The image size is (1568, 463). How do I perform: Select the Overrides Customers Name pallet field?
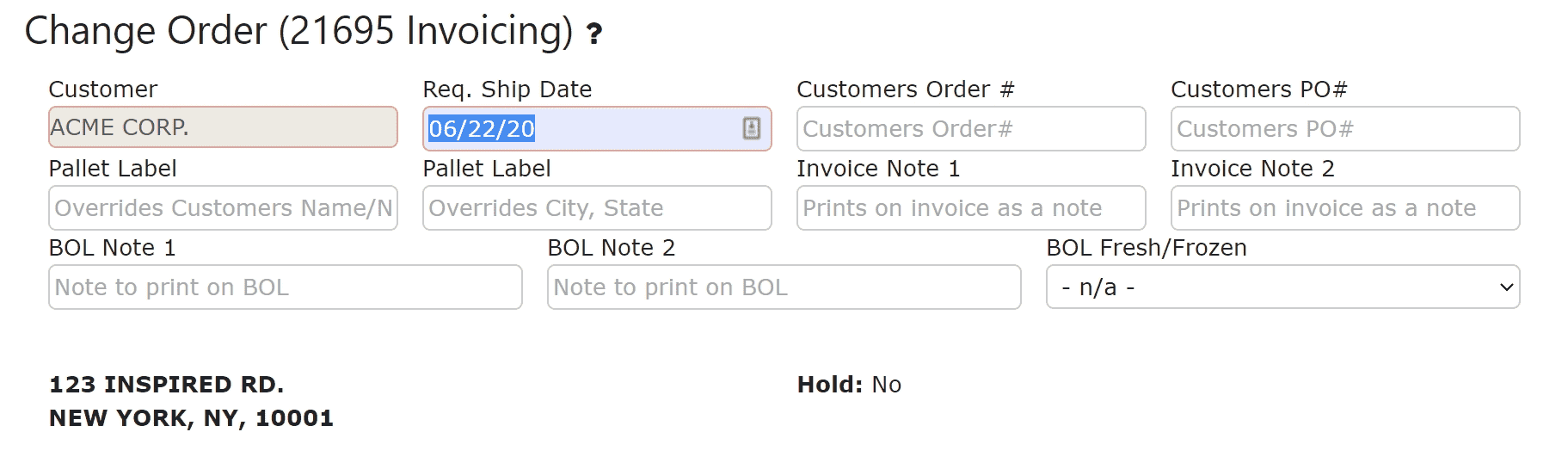tap(223, 207)
